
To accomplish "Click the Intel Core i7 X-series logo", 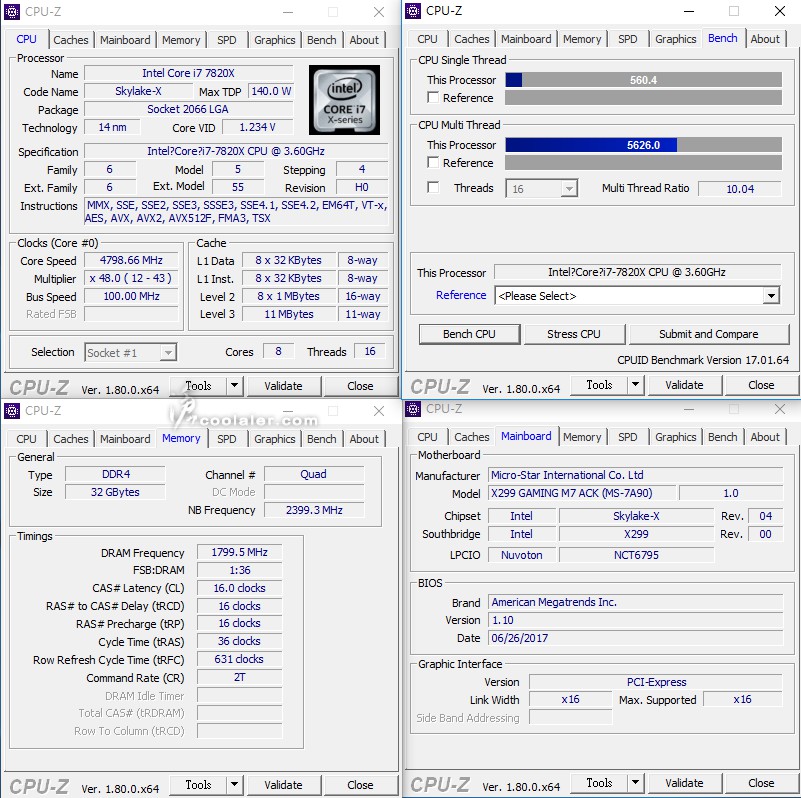I will 344,100.
